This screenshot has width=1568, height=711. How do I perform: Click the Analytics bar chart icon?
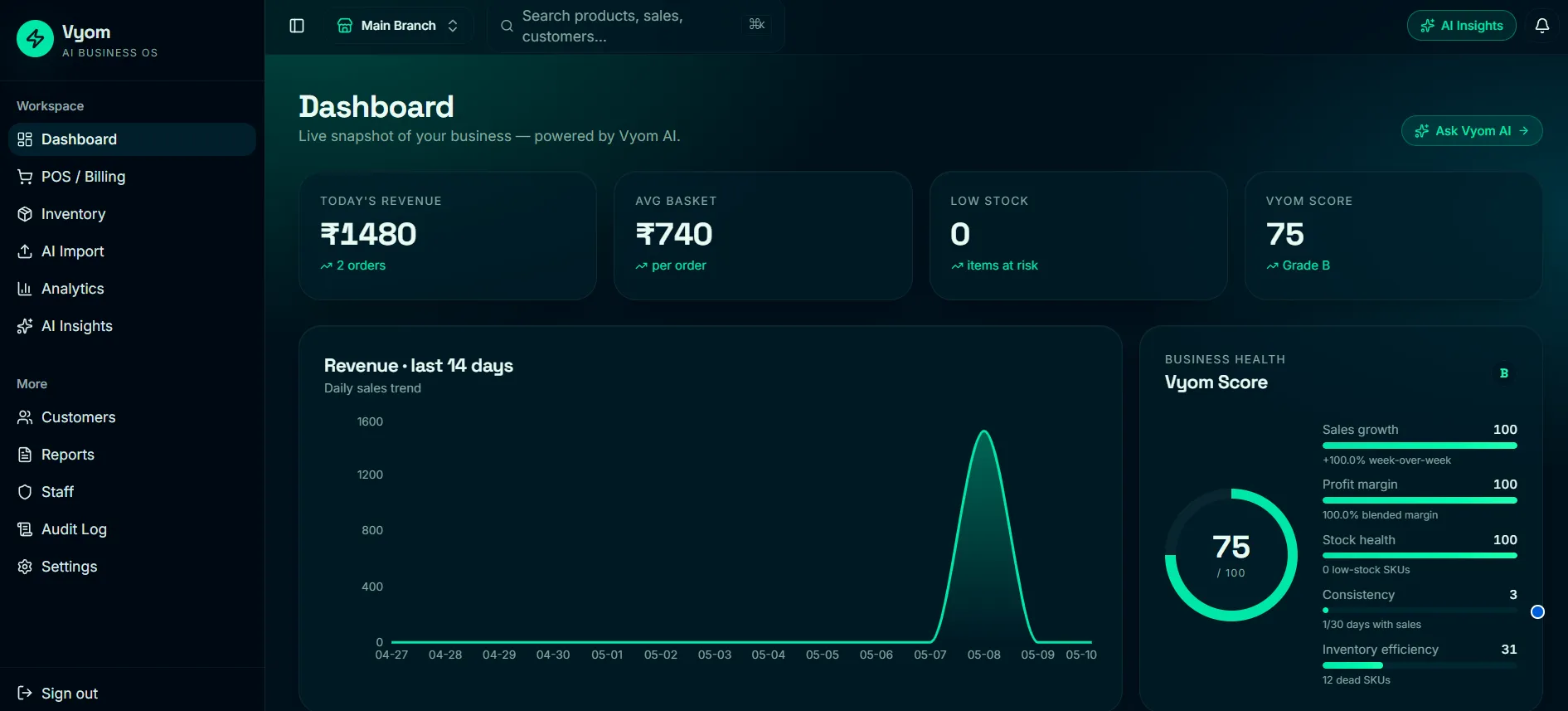[x=25, y=289]
